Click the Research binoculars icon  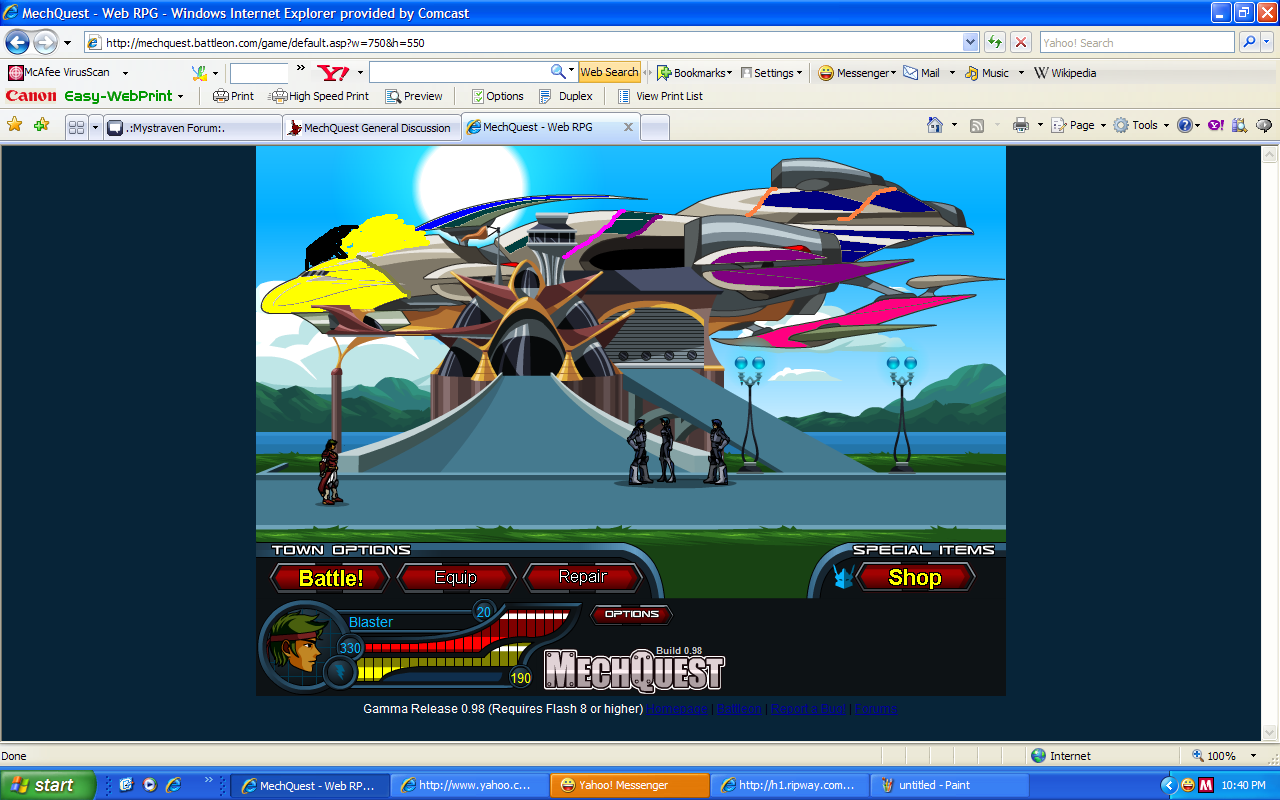pyautogui.click(x=1240, y=125)
